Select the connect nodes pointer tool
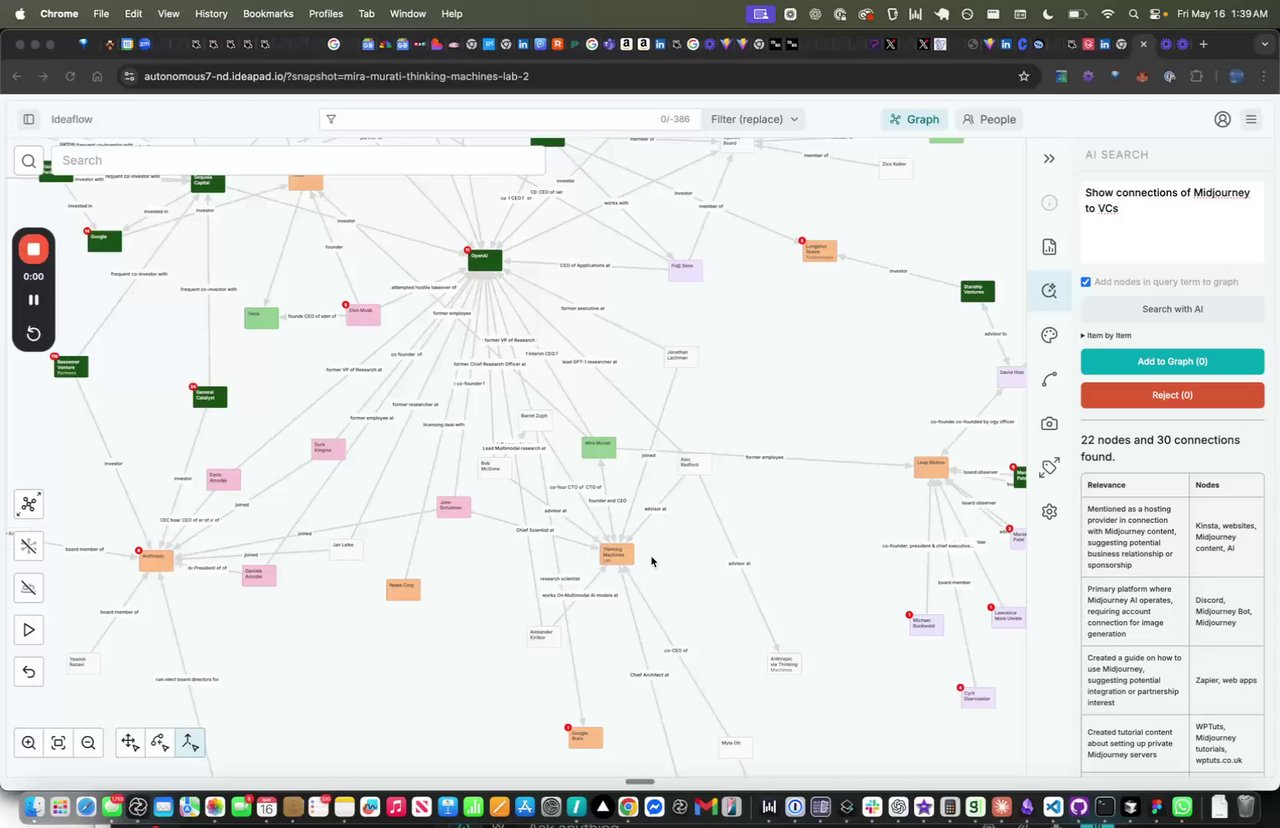 tap(160, 742)
